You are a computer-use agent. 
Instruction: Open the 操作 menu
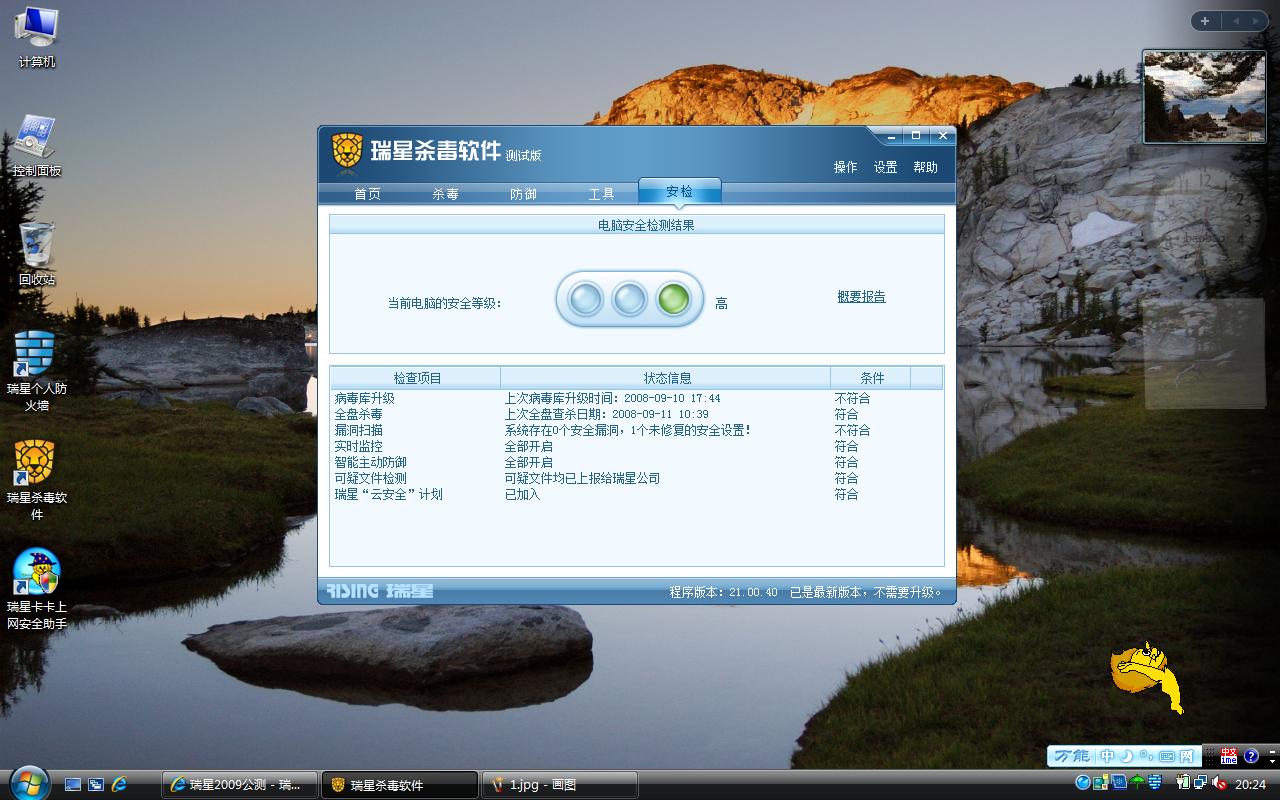(845, 167)
